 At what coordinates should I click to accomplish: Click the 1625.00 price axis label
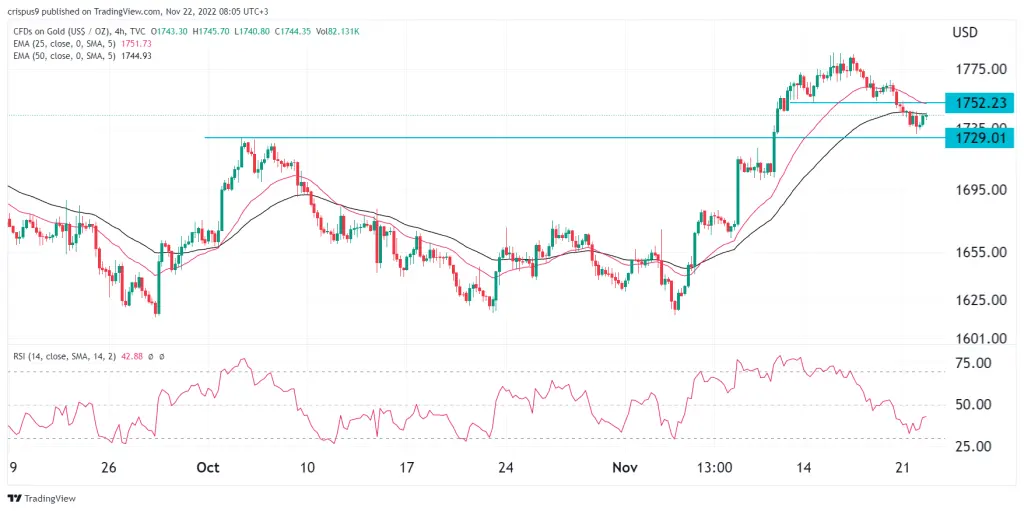979,301
